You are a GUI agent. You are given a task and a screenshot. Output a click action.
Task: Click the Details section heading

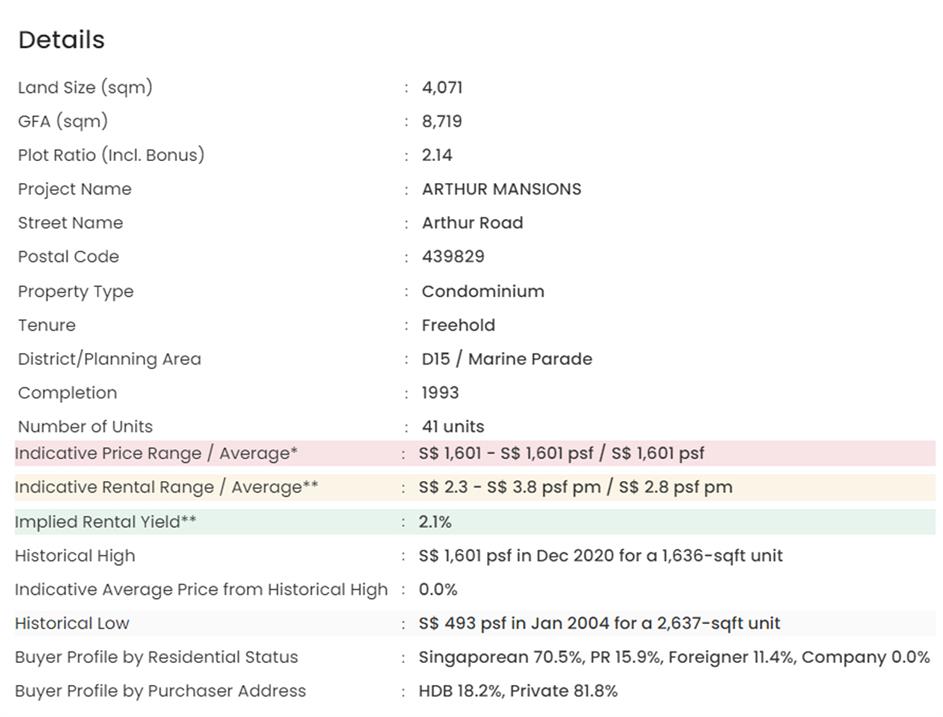61,40
